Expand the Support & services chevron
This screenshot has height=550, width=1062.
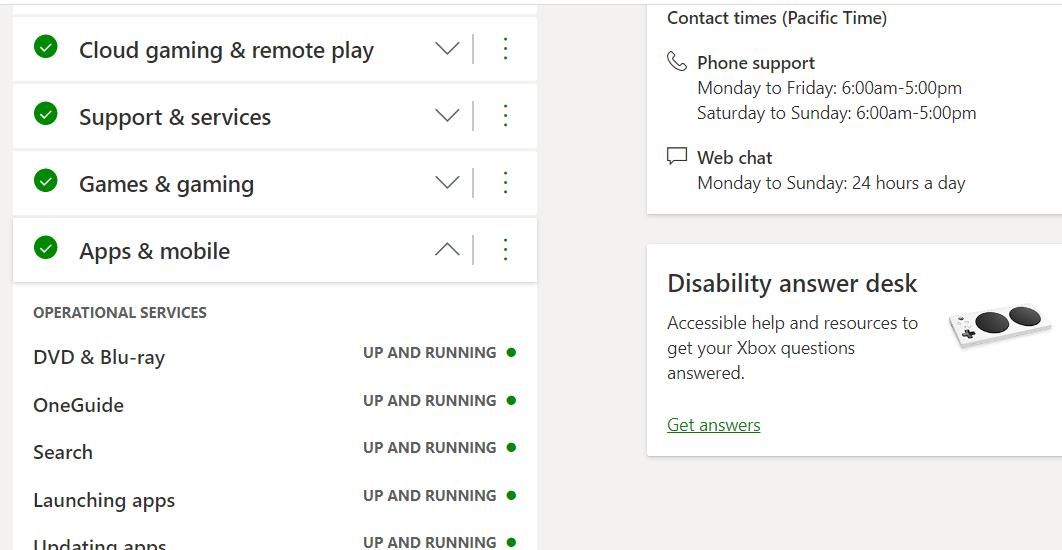click(447, 115)
